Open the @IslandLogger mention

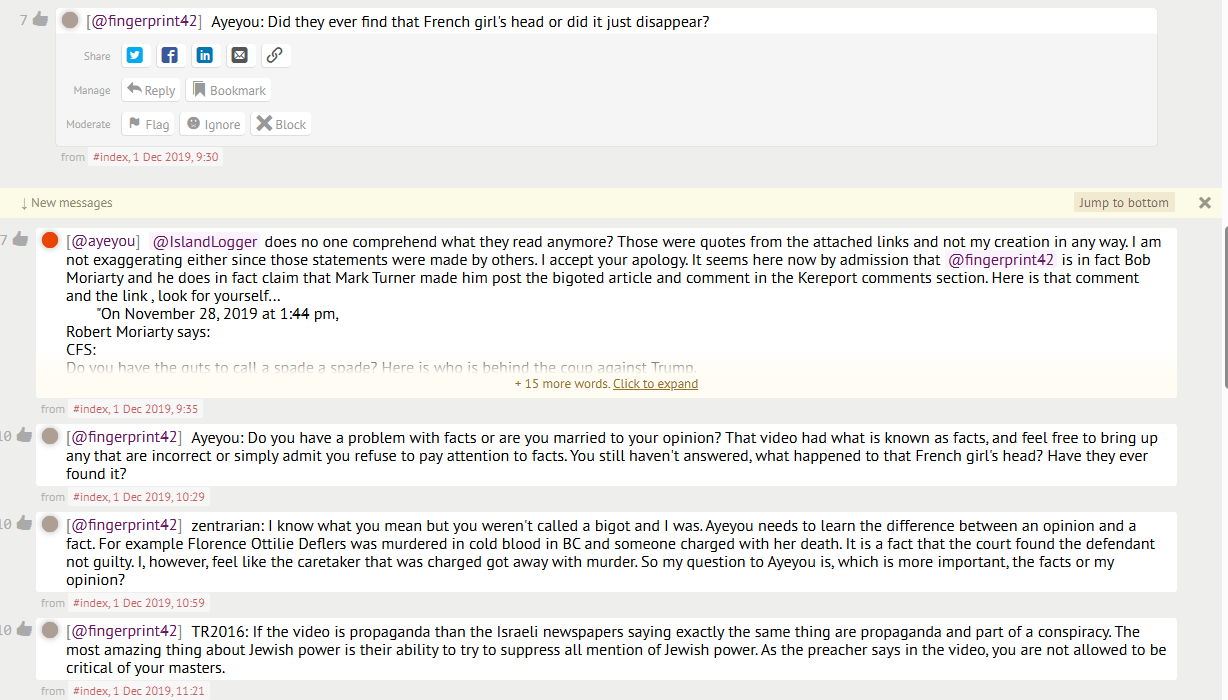click(204, 241)
